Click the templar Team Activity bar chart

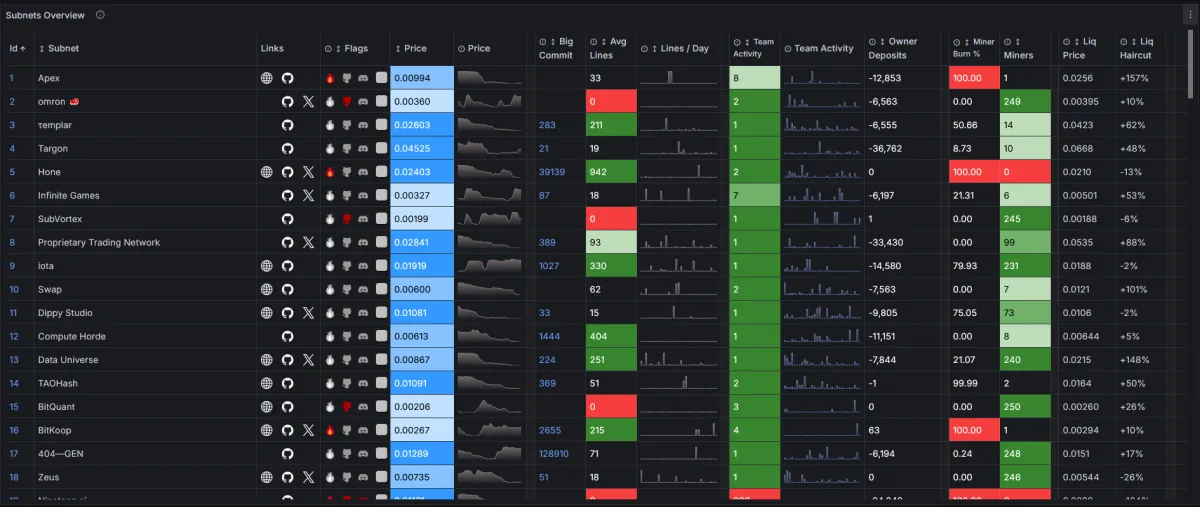tap(822, 125)
